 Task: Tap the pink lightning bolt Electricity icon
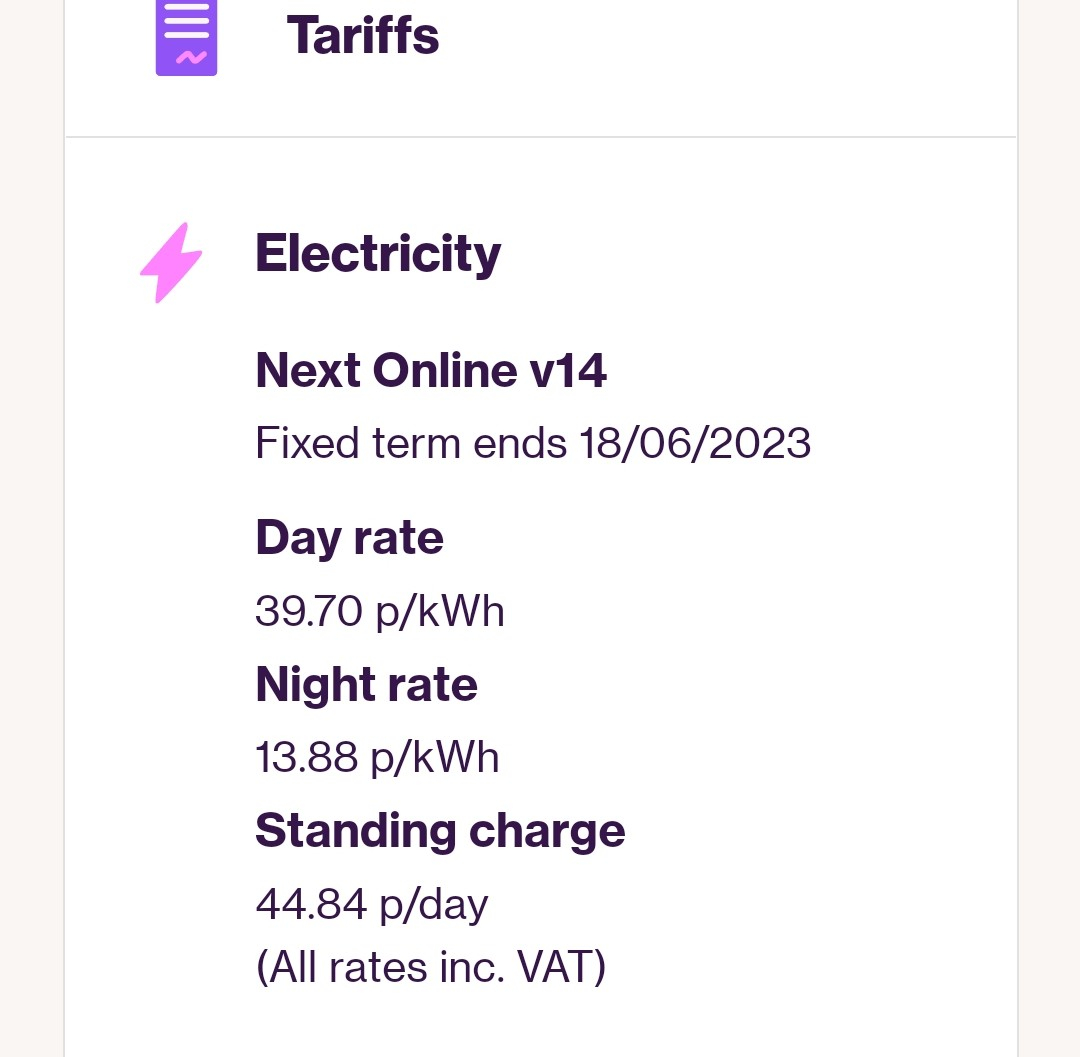(170, 263)
